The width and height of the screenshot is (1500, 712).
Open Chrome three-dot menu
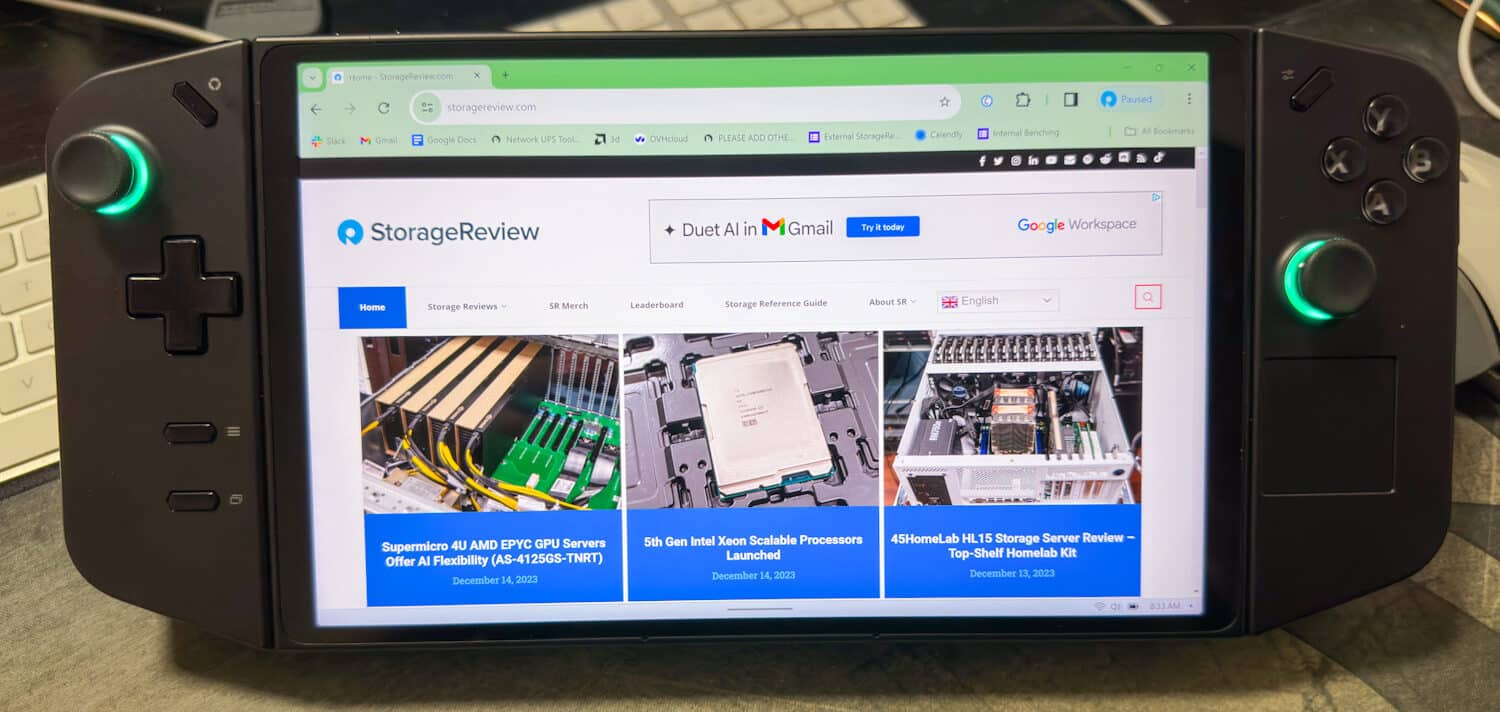(x=1189, y=99)
